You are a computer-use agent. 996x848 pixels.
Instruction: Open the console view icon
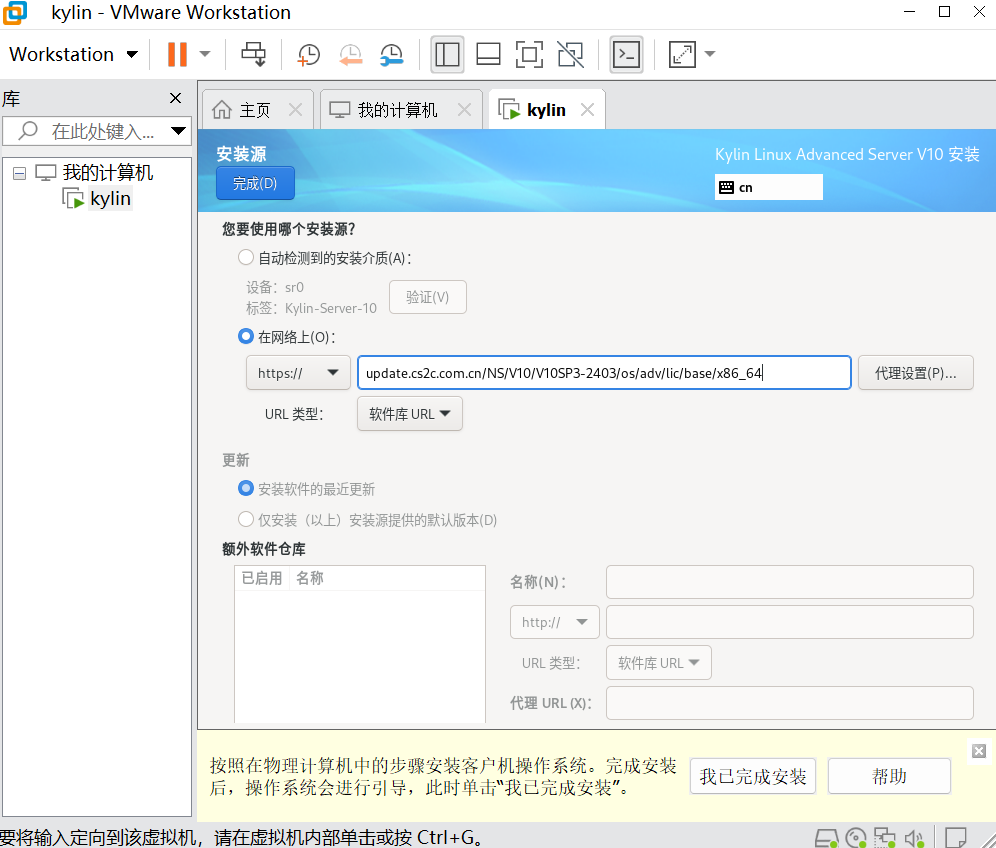coord(626,55)
